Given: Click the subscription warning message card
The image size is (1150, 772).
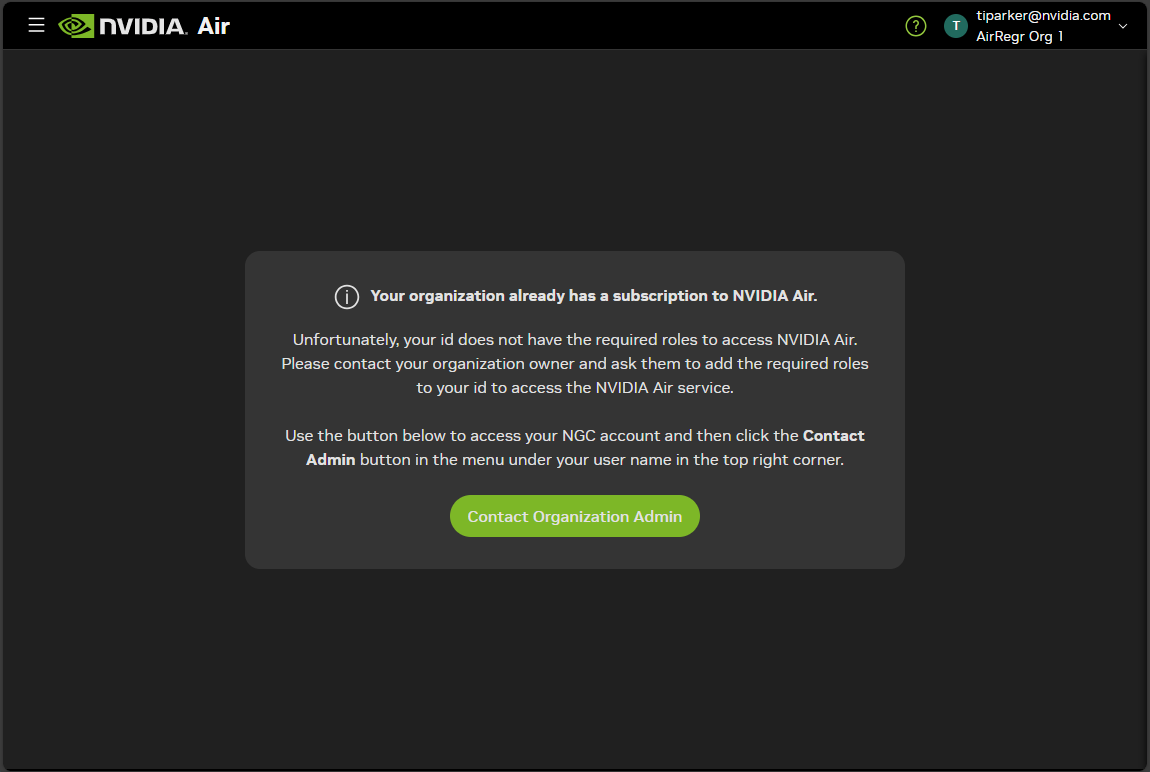Looking at the screenshot, I should tap(574, 409).
